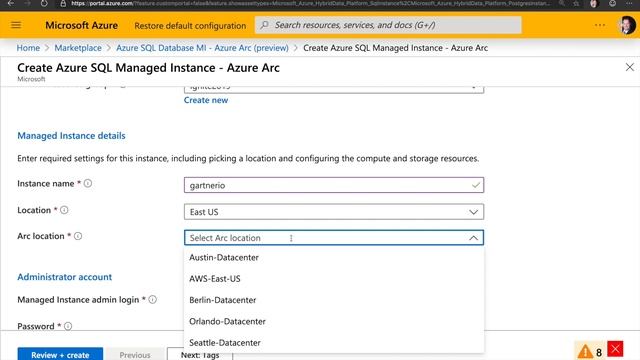
Task: Select Austin-Datacenter from the Arc list
Action: coord(334,258)
